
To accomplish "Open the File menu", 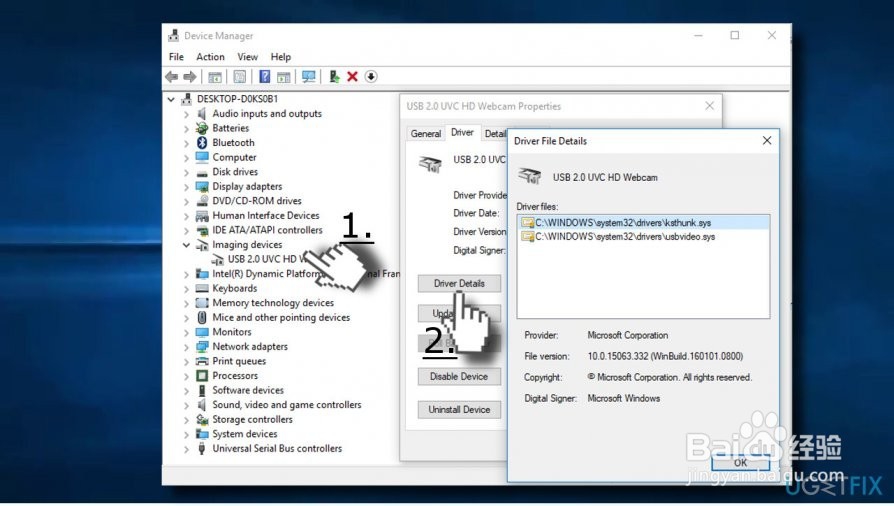I will pyautogui.click(x=176, y=56).
